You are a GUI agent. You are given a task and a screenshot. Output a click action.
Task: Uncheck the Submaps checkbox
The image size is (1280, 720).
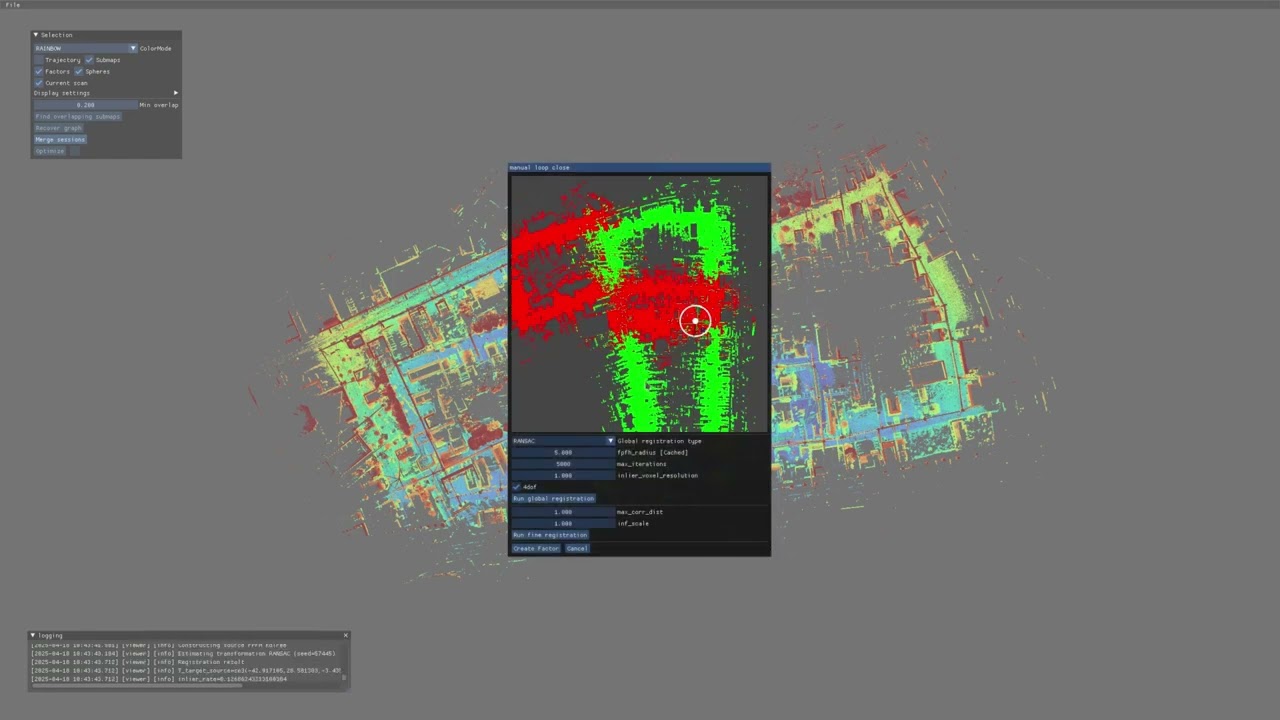[x=89, y=60]
